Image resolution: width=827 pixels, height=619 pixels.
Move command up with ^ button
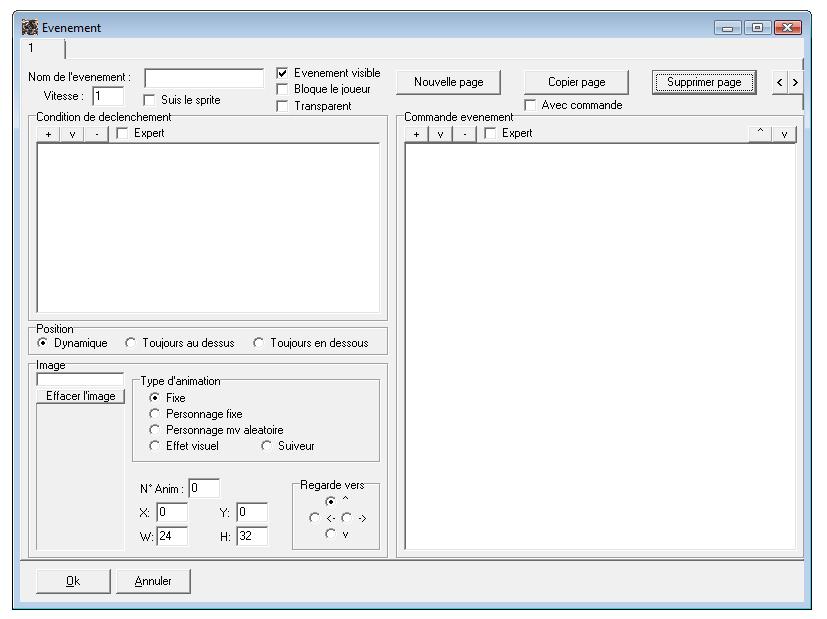760,134
